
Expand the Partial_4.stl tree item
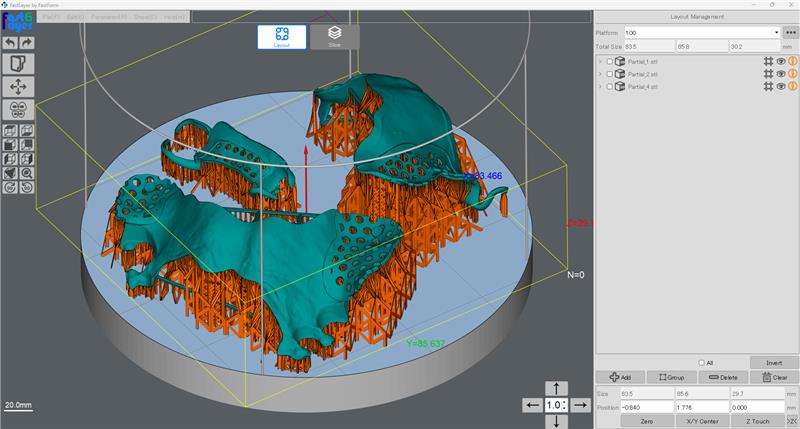coord(600,87)
